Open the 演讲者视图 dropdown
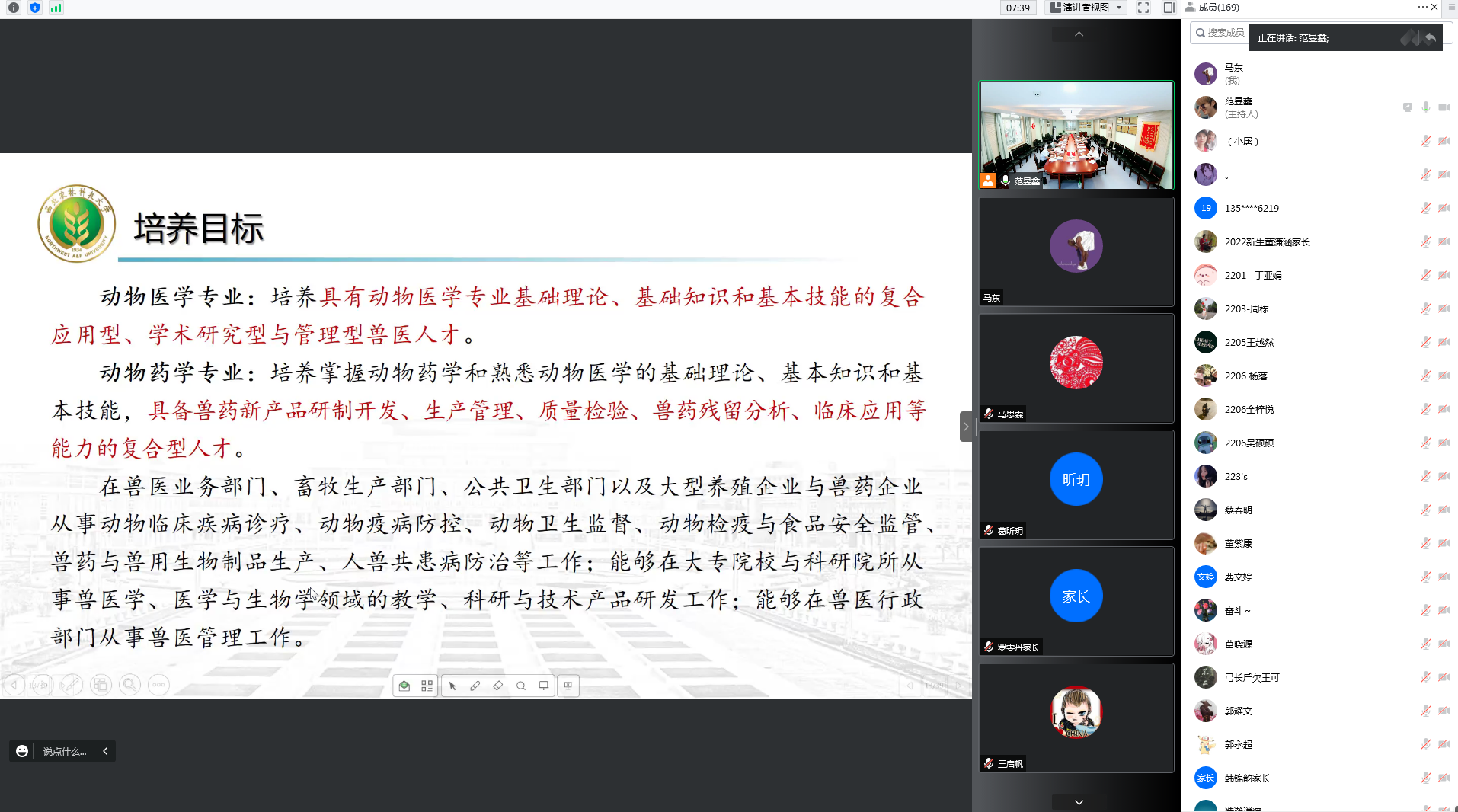 (1086, 8)
